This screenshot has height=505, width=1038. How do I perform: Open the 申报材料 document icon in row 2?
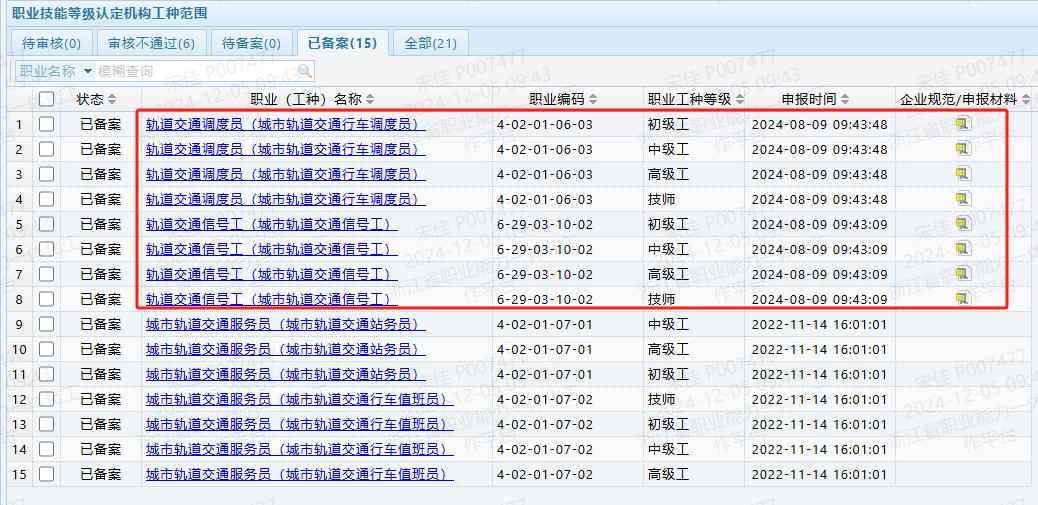(962, 149)
